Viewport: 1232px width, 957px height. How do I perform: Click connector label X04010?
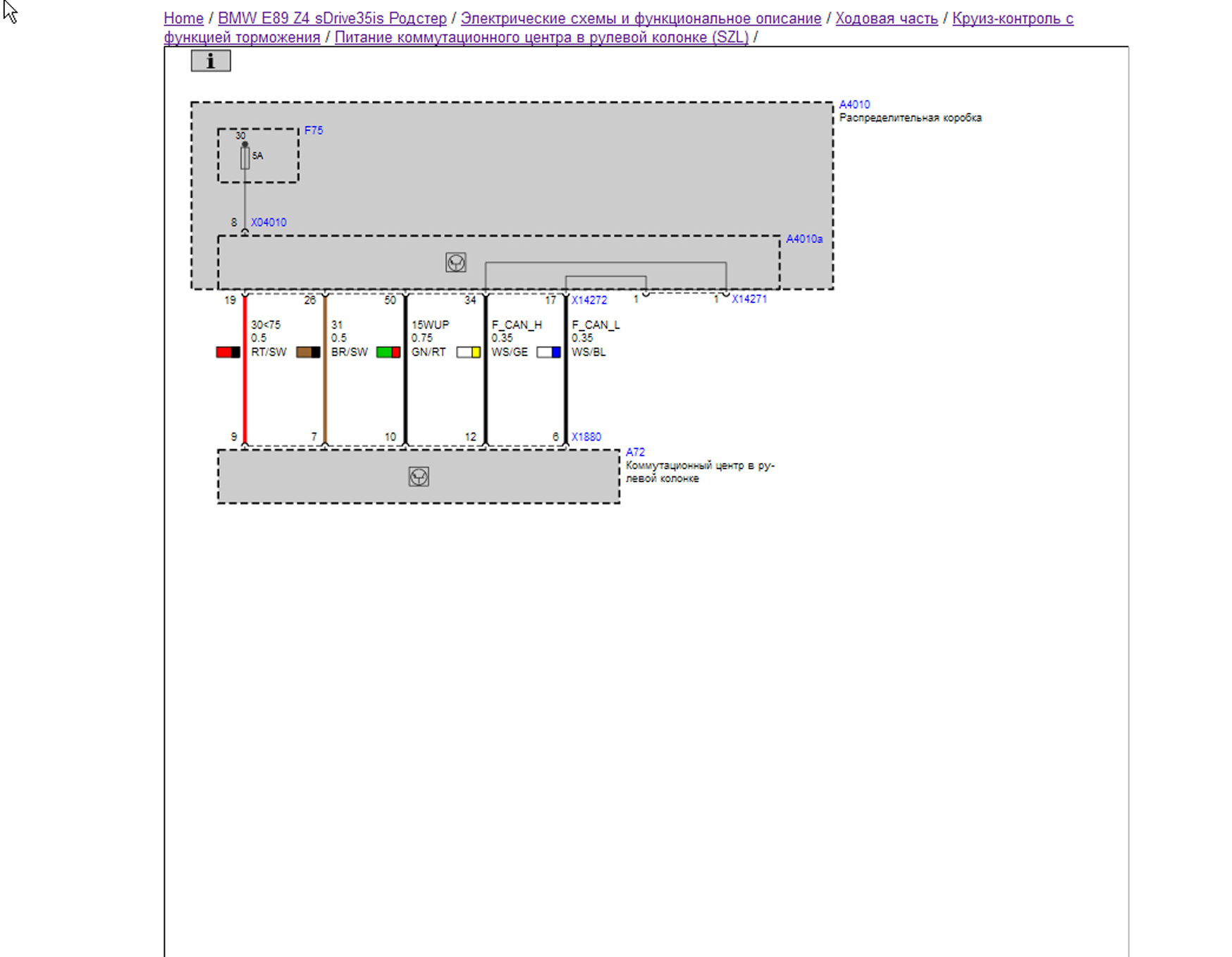pyautogui.click(x=269, y=222)
